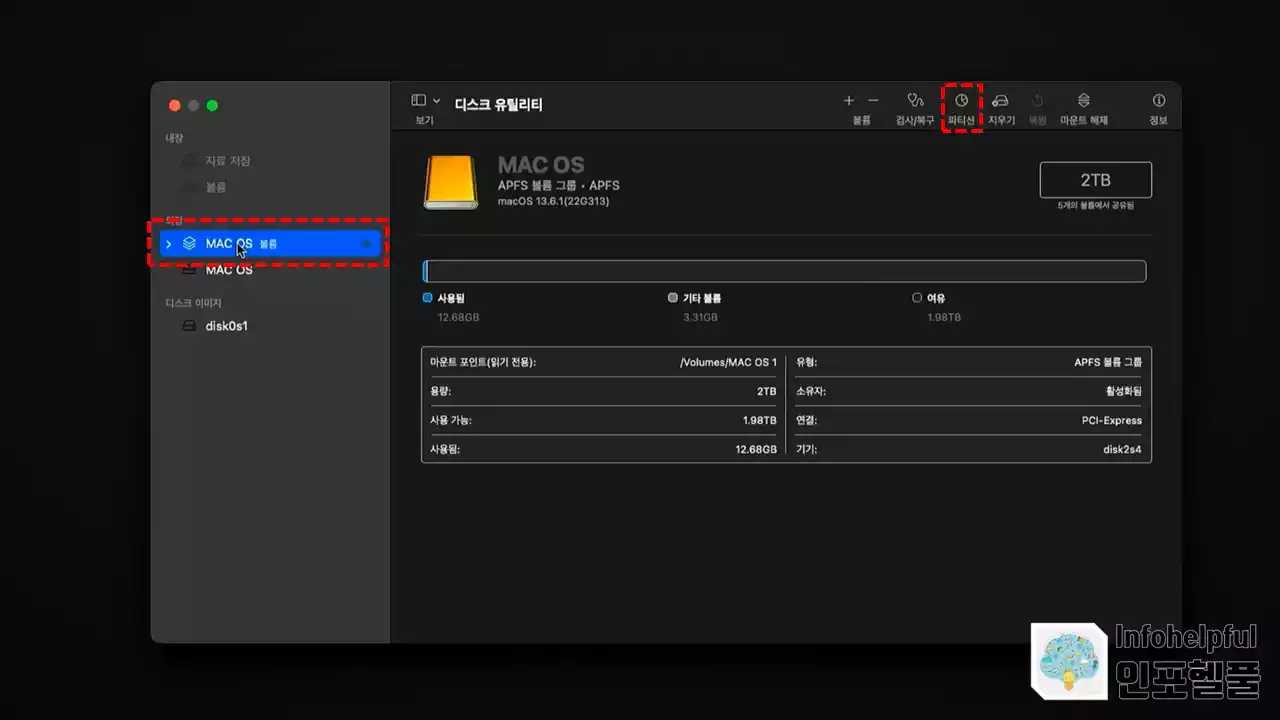Close the Disk Utility window
The height and width of the screenshot is (720, 1280).
tap(175, 106)
